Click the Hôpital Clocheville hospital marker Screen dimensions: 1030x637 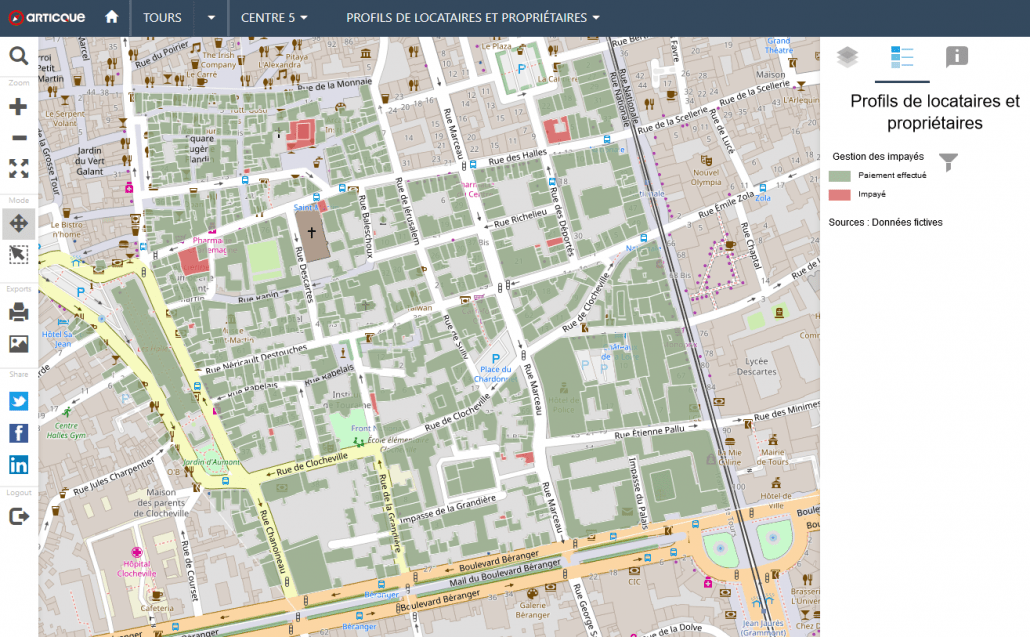tap(137, 552)
